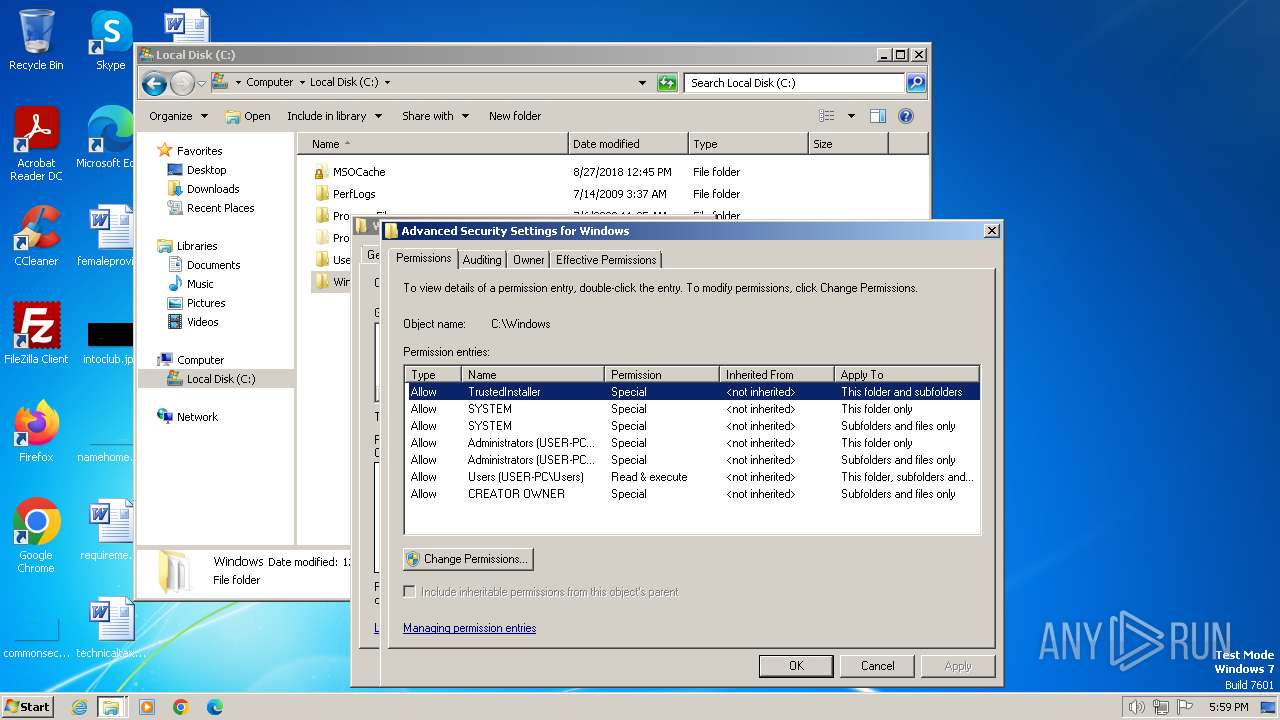Open recent pages dropdown beside navigation arrows
This screenshot has width=1280, height=720.
click(201, 83)
